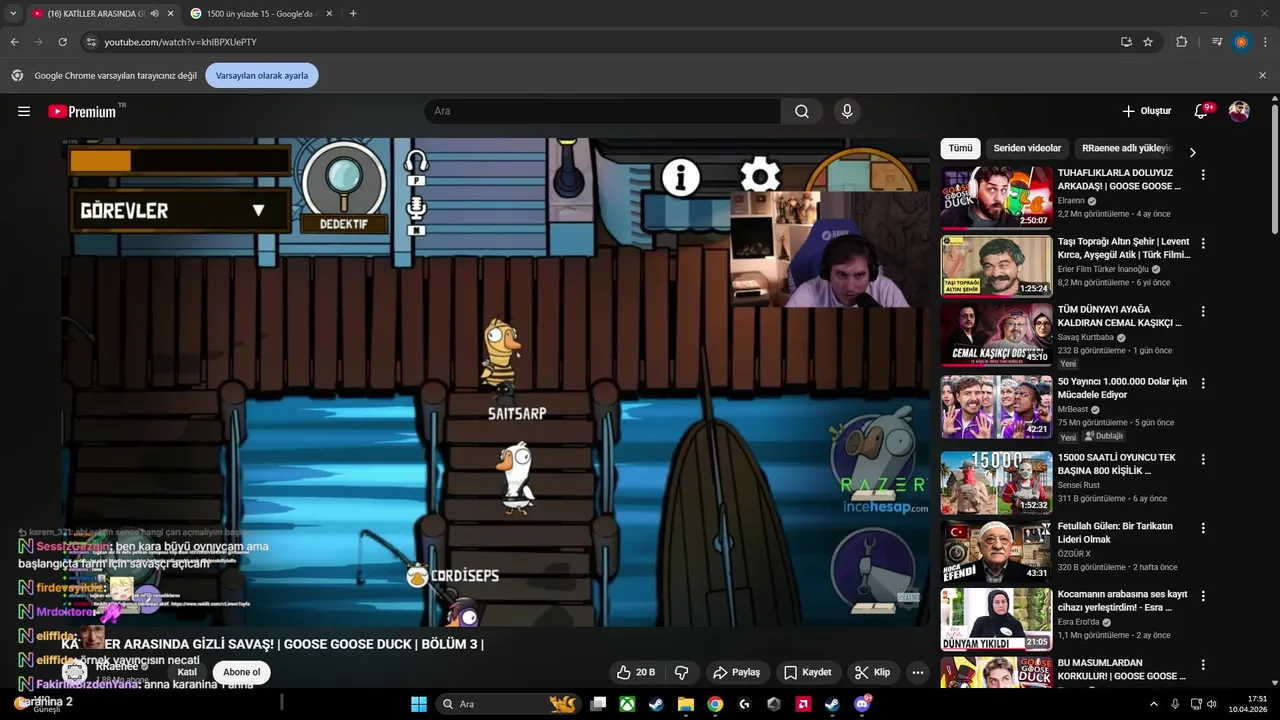1280x720 pixels.
Task: Open the Chrome profile avatar
Action: (1241, 42)
